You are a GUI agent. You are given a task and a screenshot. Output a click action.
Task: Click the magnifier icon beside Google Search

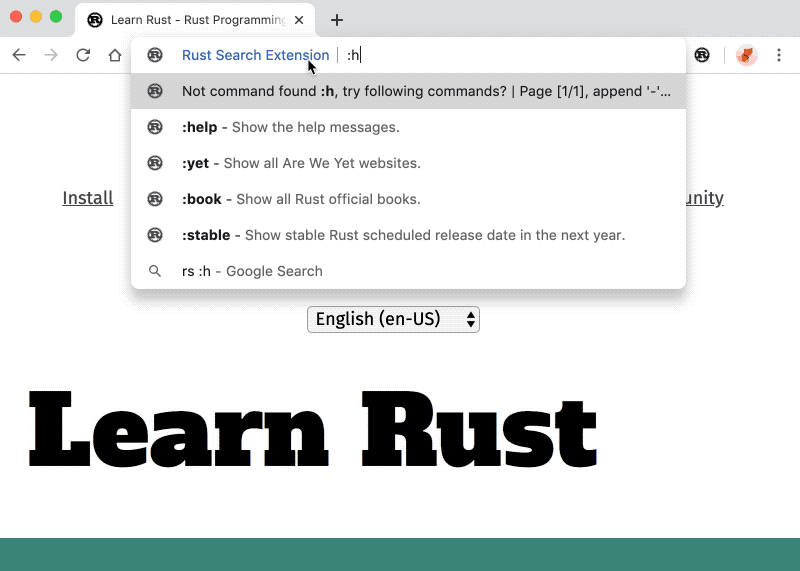155,271
